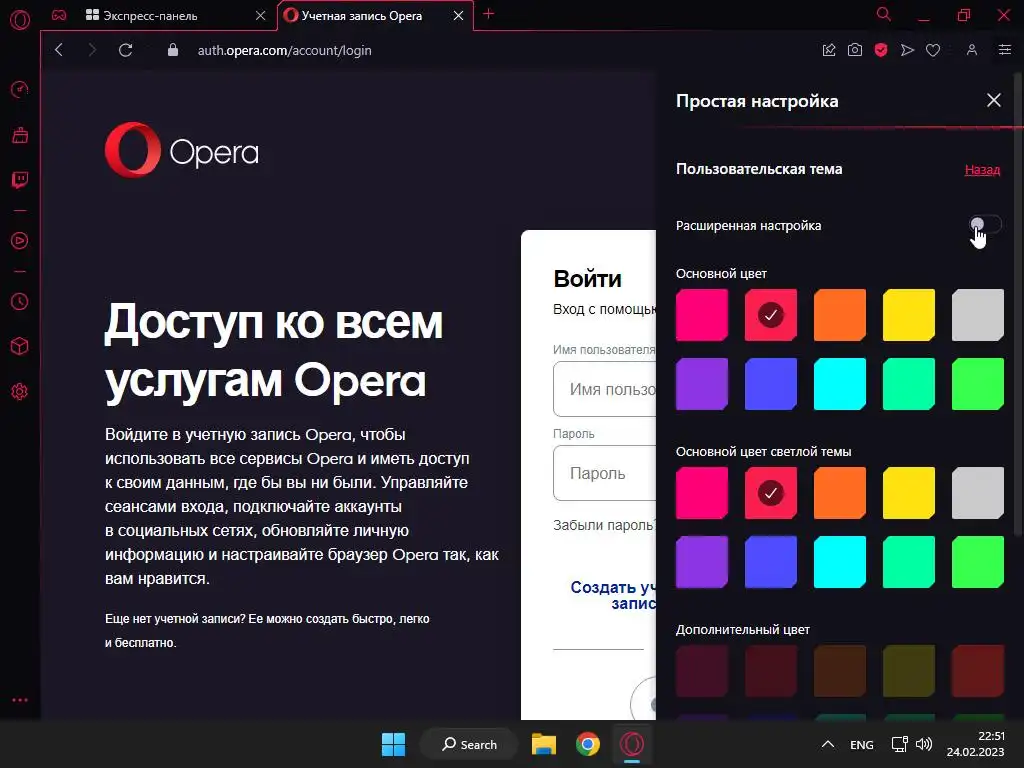Pick pink swatch under Основной цвет

[702, 315]
